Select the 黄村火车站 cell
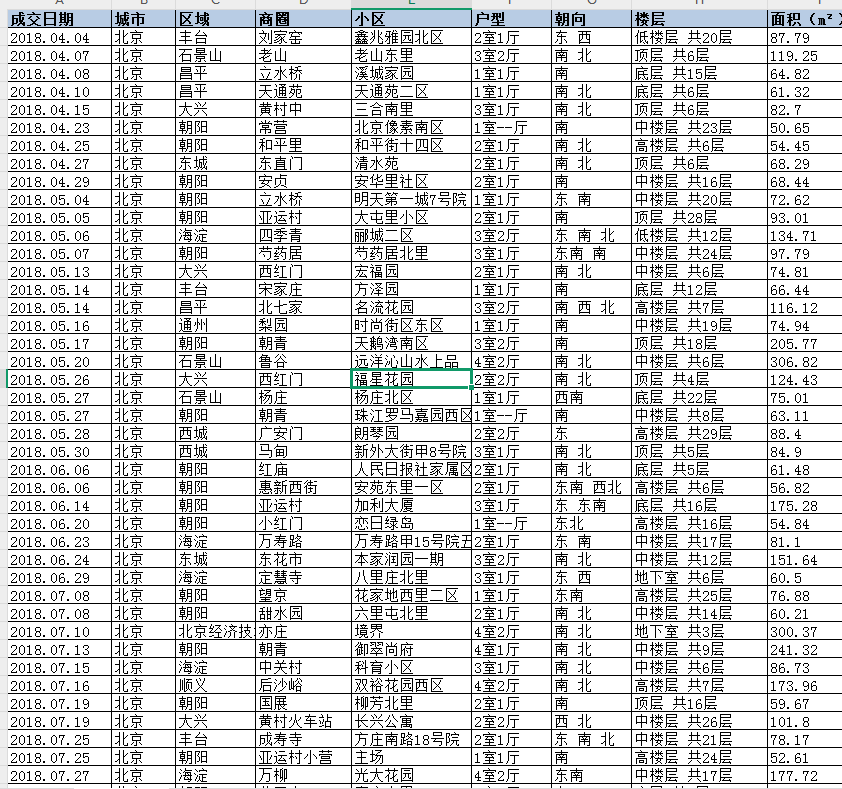Viewport: 842px width, 789px height. pyautogui.click(x=302, y=722)
